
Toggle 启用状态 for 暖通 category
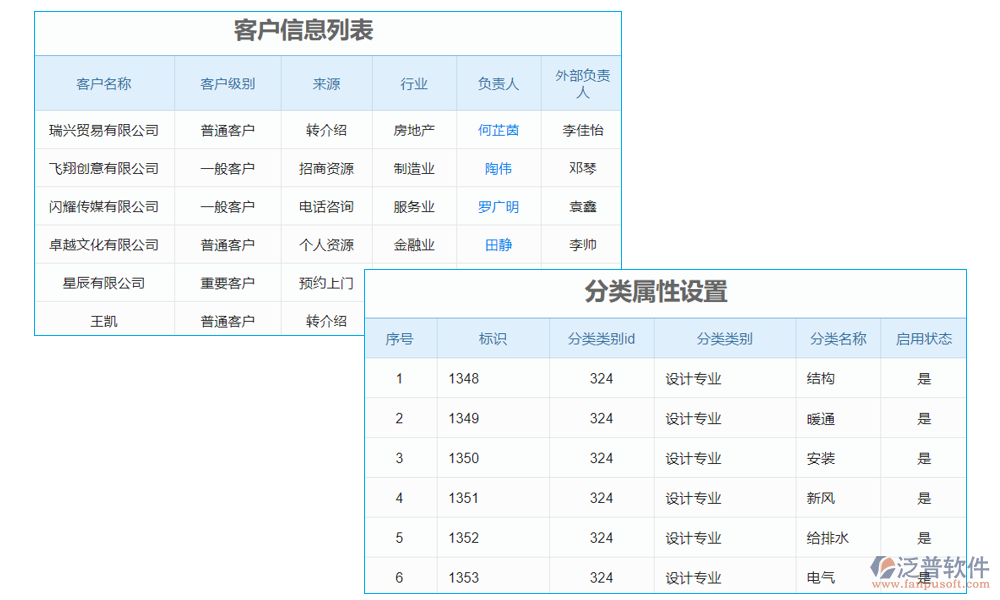[x=924, y=418]
